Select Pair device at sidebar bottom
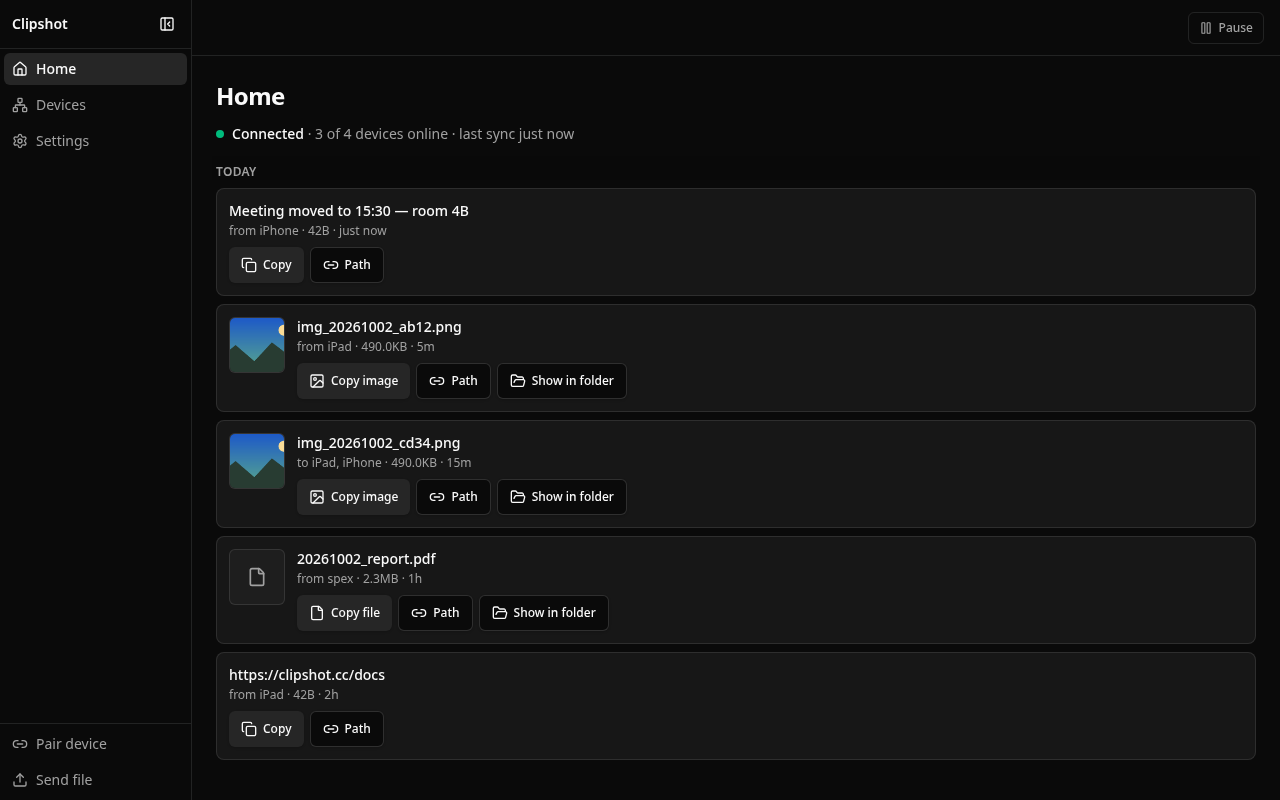The image size is (1280, 800). point(95,744)
